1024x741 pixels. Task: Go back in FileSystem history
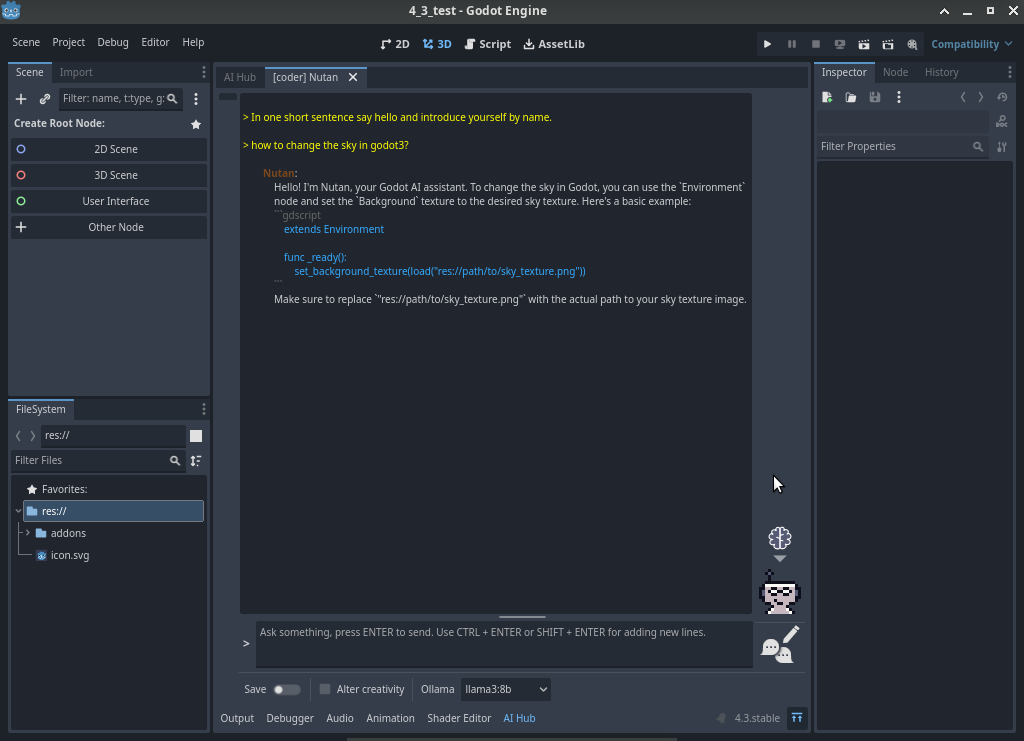18,435
